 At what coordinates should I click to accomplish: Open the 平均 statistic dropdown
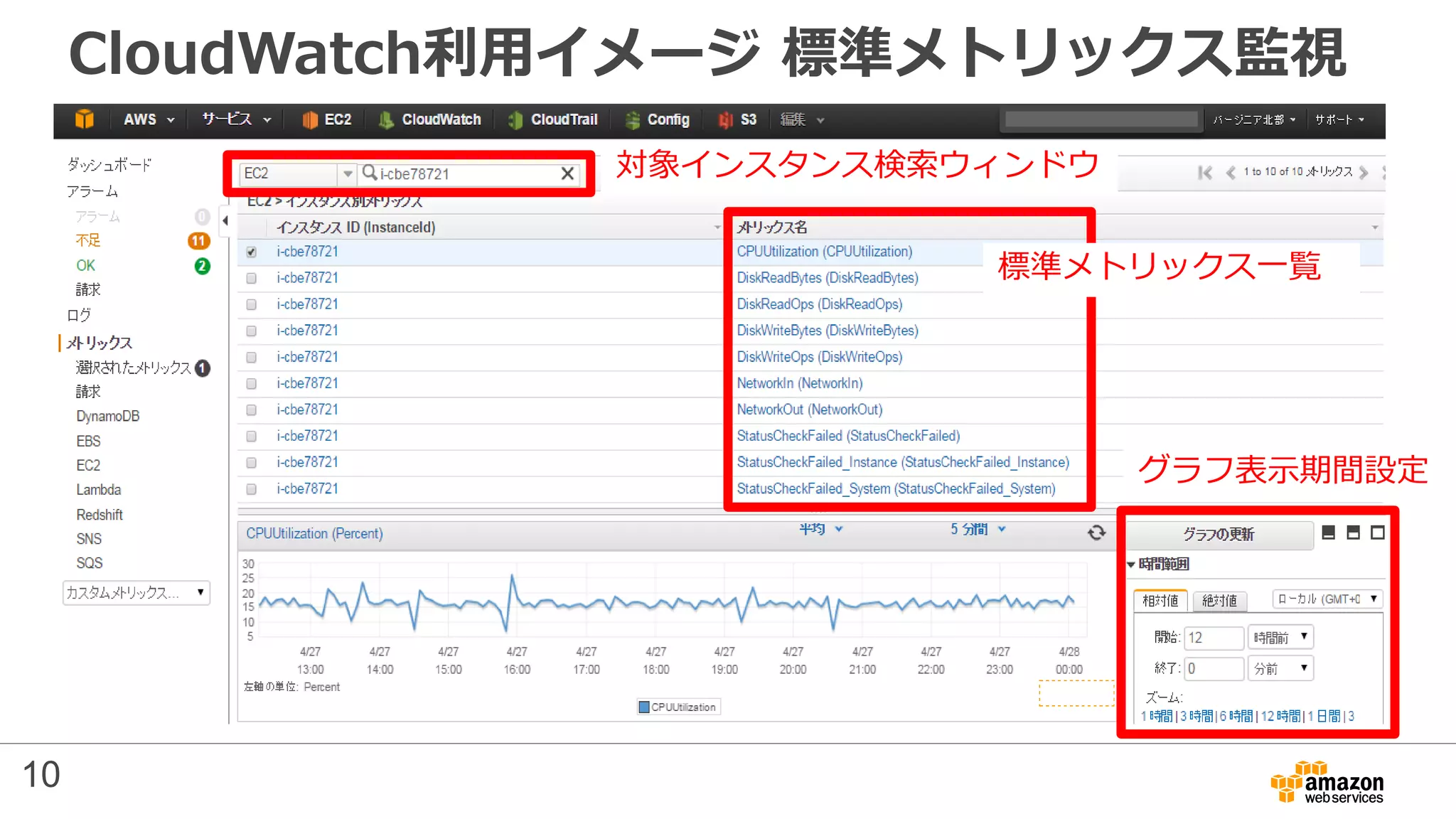click(x=821, y=530)
